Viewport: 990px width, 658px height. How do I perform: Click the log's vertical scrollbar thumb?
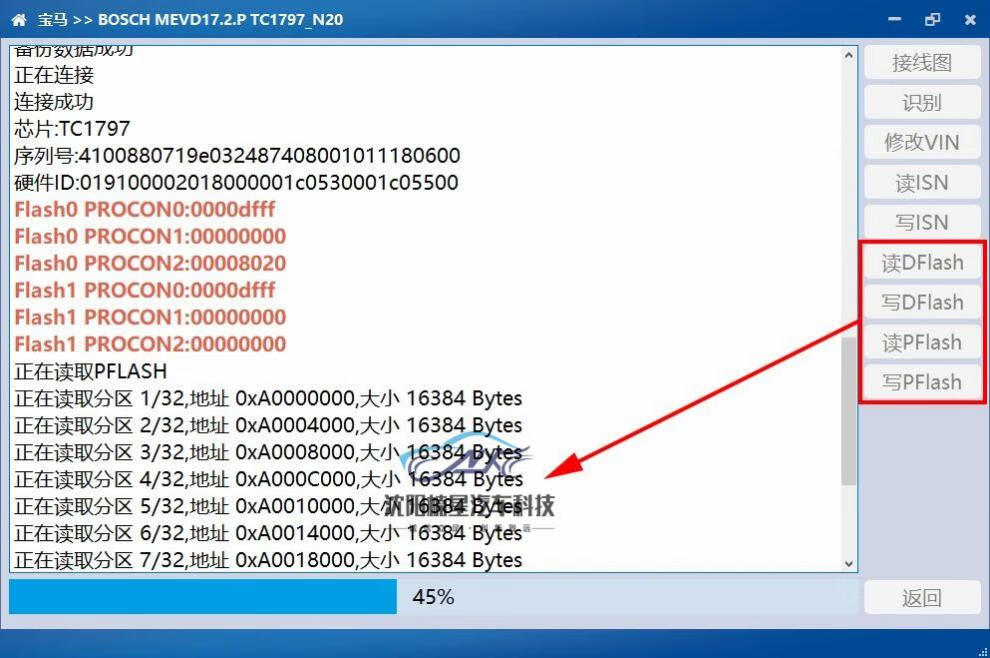(x=849, y=410)
